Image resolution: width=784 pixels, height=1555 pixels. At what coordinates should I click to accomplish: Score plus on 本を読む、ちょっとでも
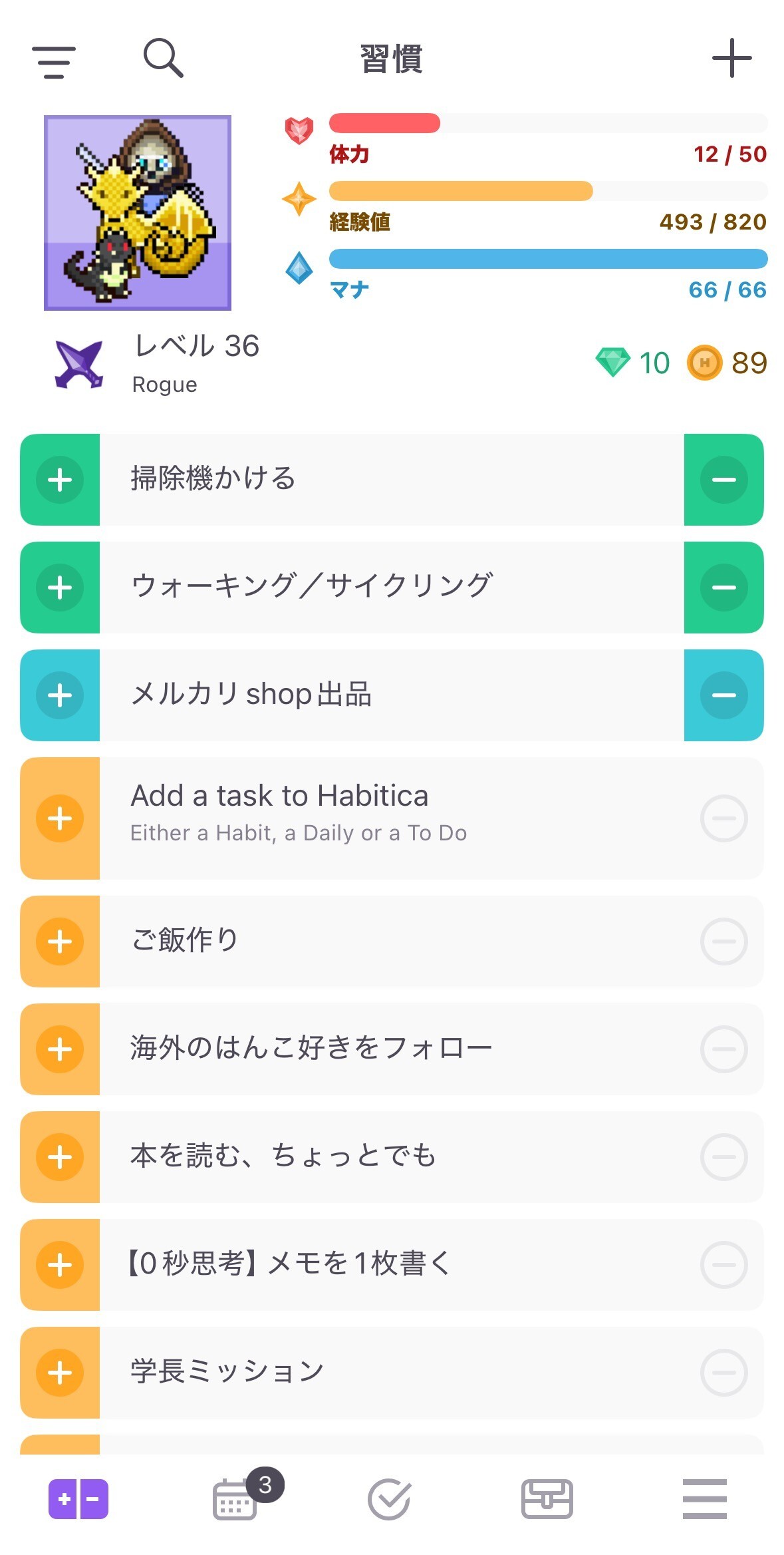click(x=61, y=1157)
